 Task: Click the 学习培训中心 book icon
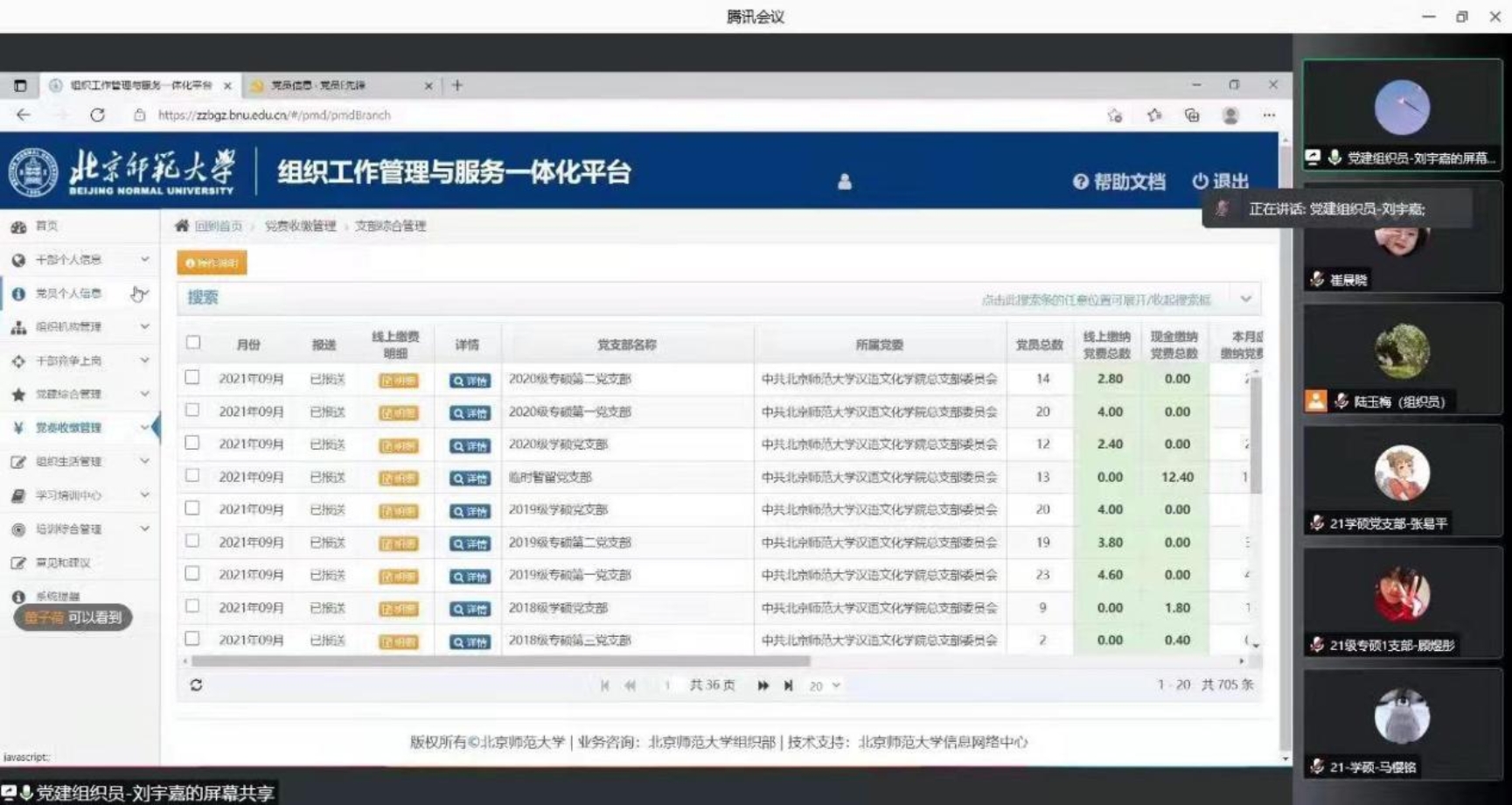click(x=18, y=494)
